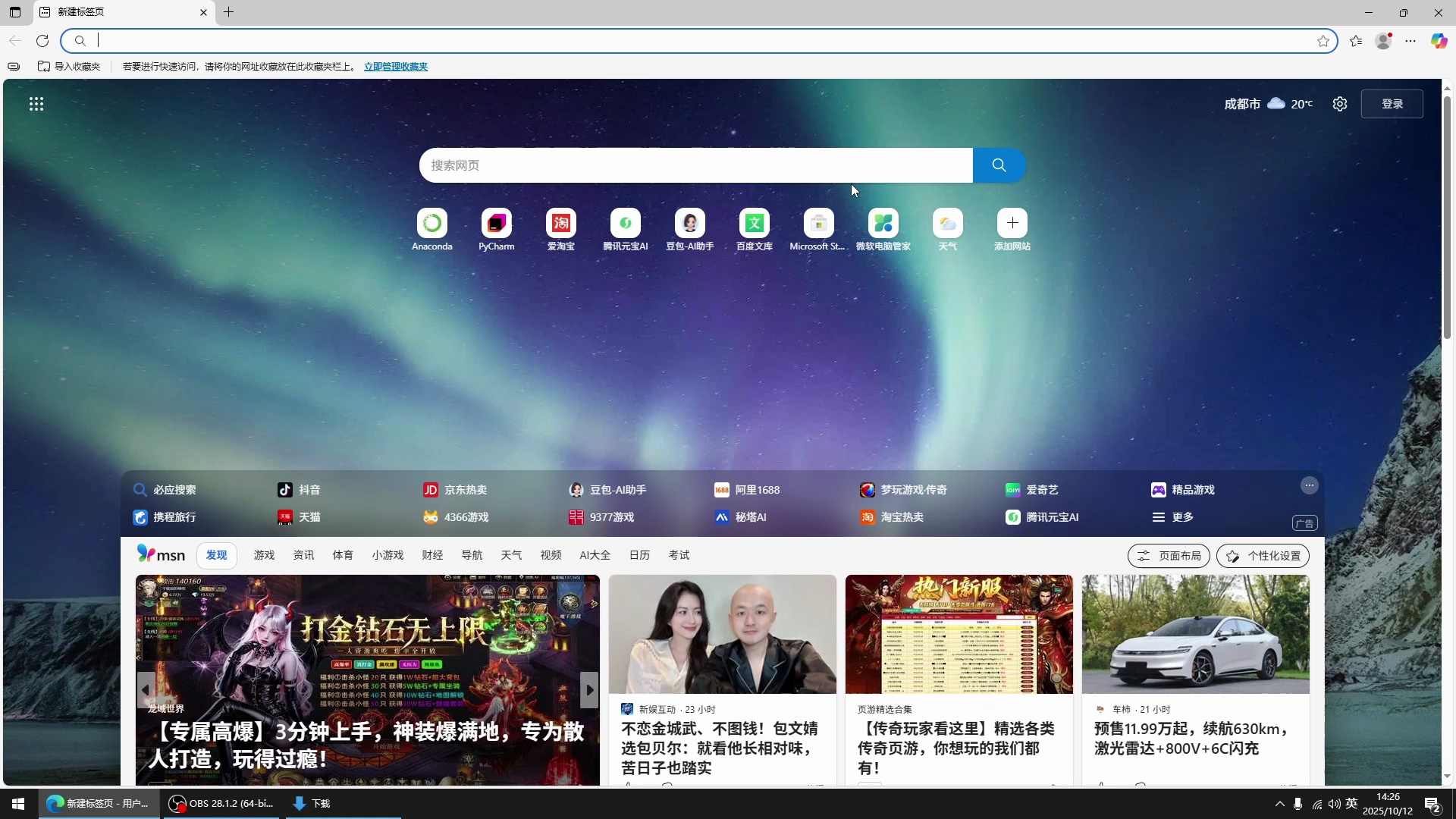This screenshot has height=819, width=1456.
Task: Open the 淘宝热卖 quick link
Action: (x=892, y=517)
